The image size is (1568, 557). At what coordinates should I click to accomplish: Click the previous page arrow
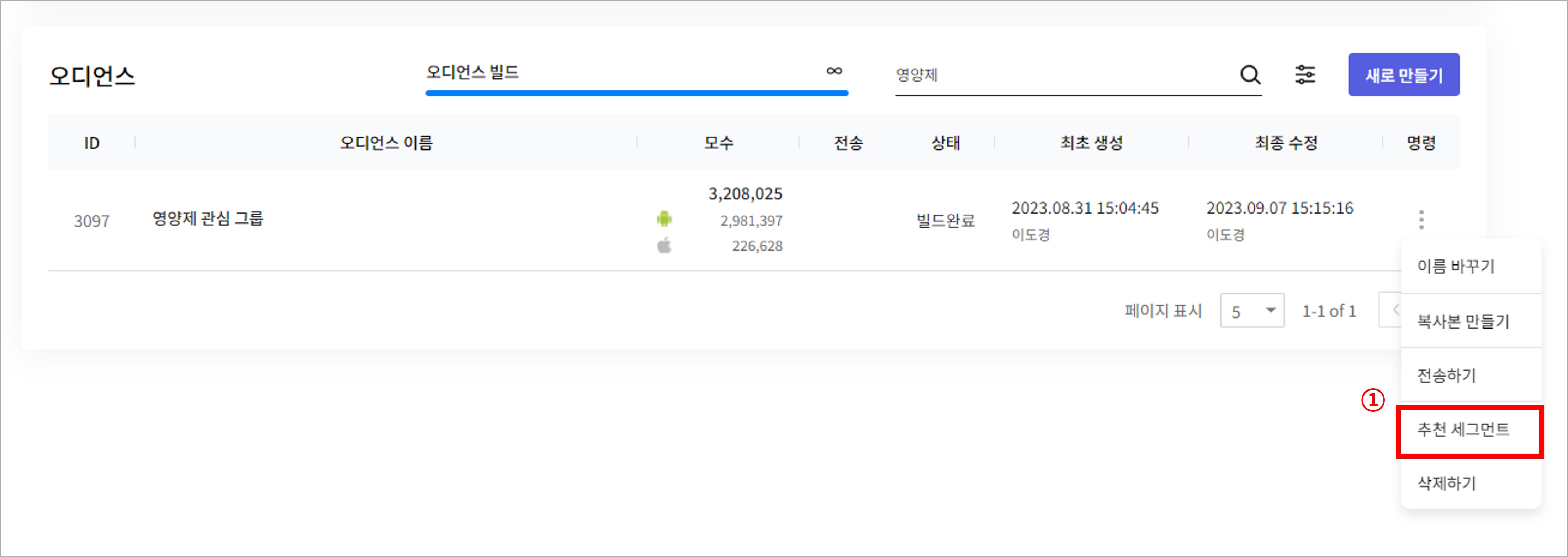[1394, 310]
